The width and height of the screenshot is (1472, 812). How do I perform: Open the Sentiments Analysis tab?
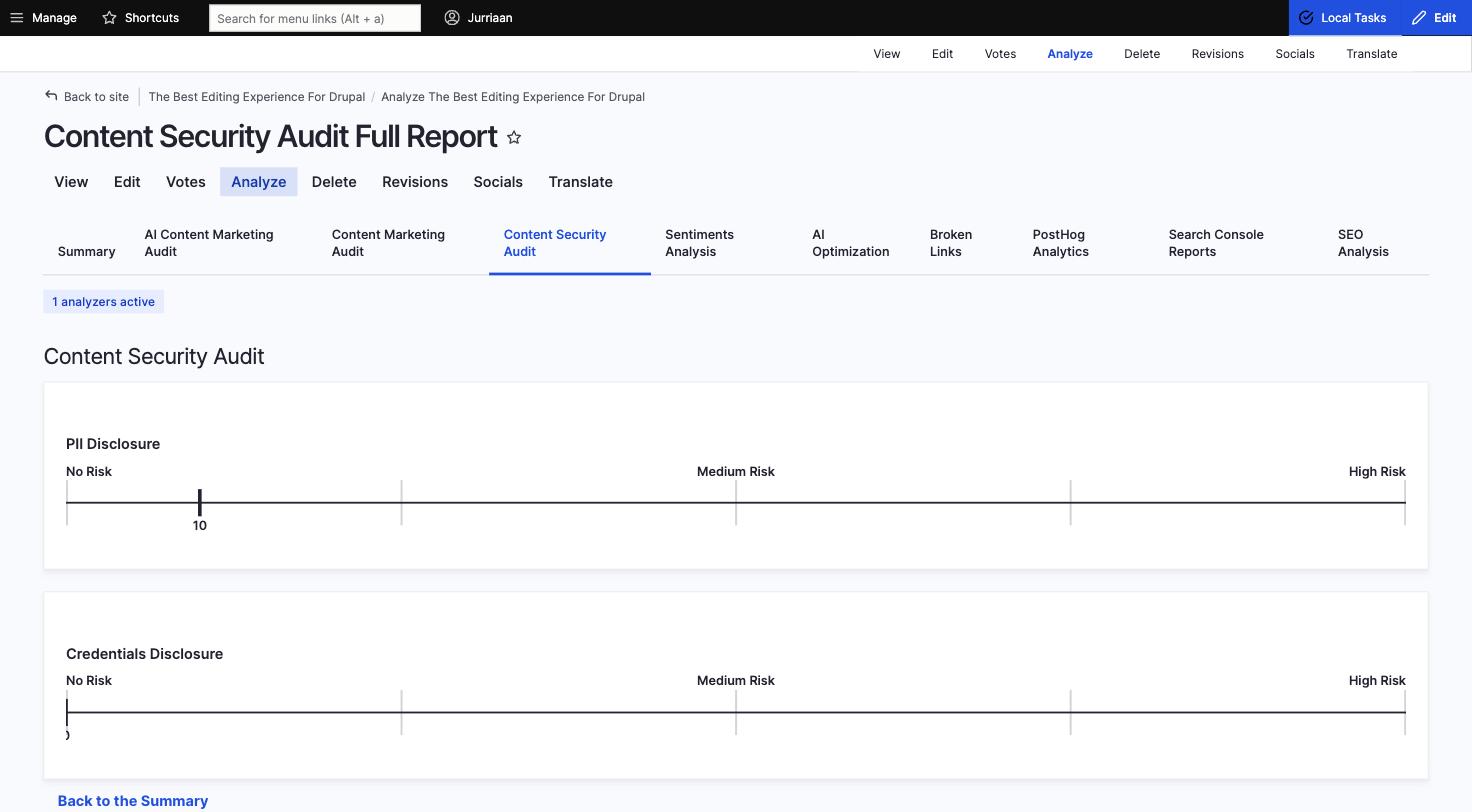(725, 243)
